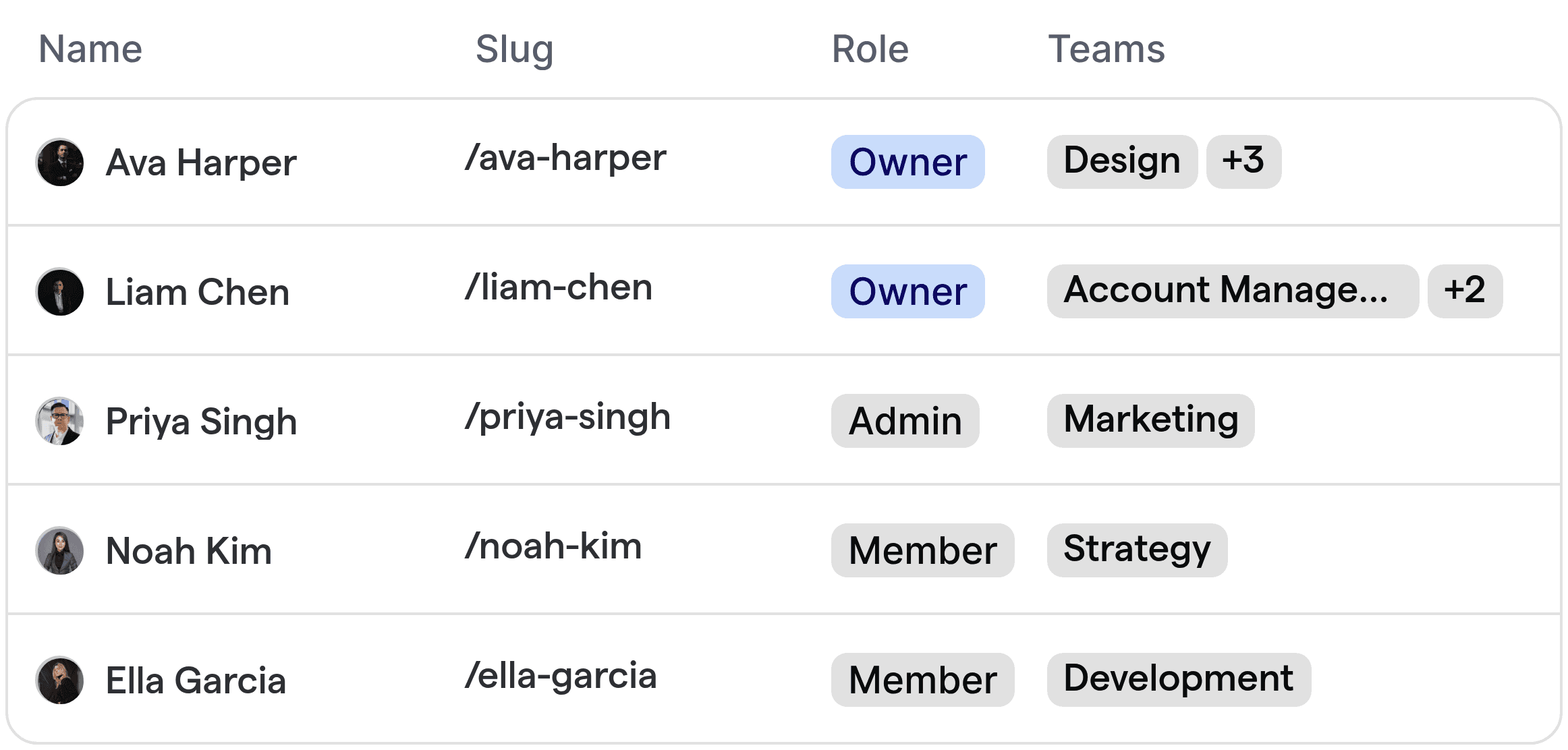
Task: Click Liam Chen's avatar picture
Action: point(60,292)
